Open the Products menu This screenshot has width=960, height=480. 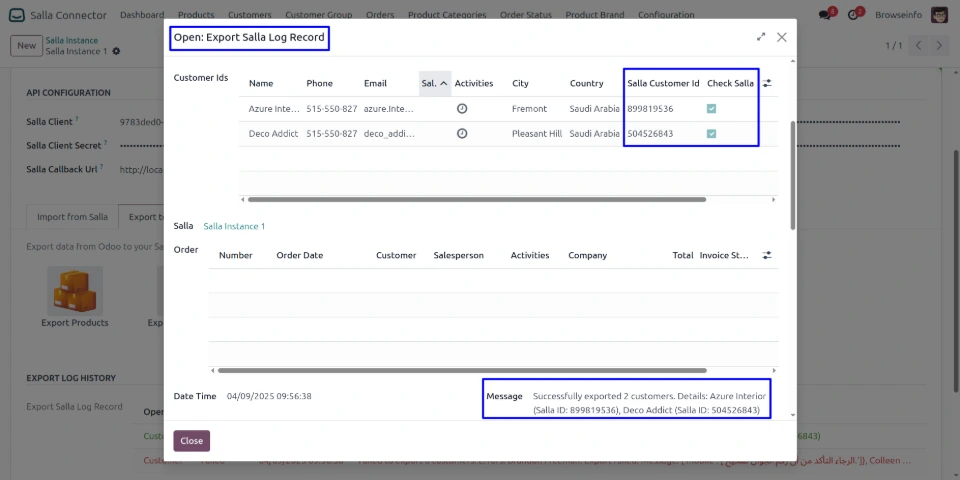pos(196,15)
